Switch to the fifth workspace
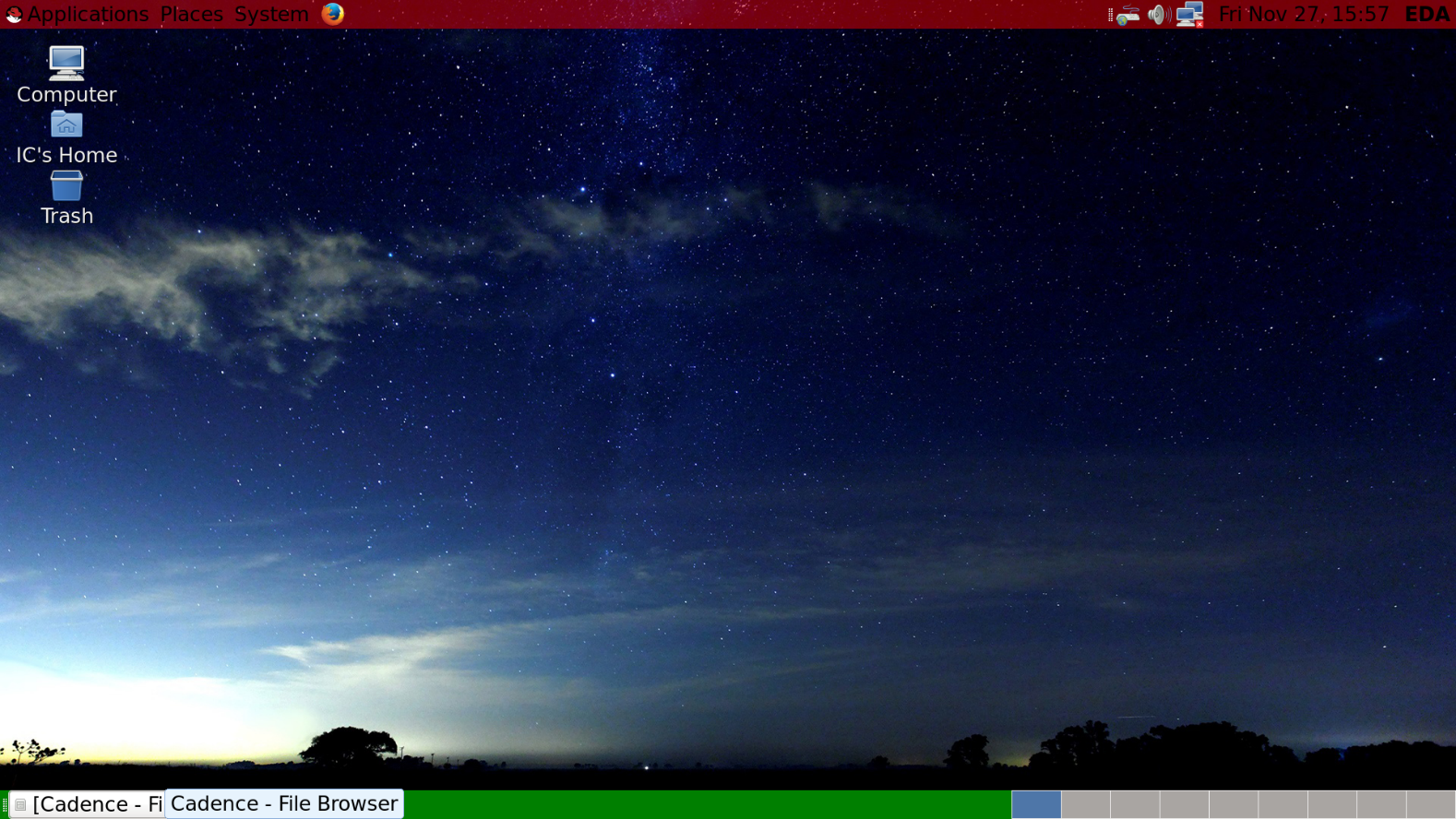The height and width of the screenshot is (819, 1456). click(x=1234, y=804)
